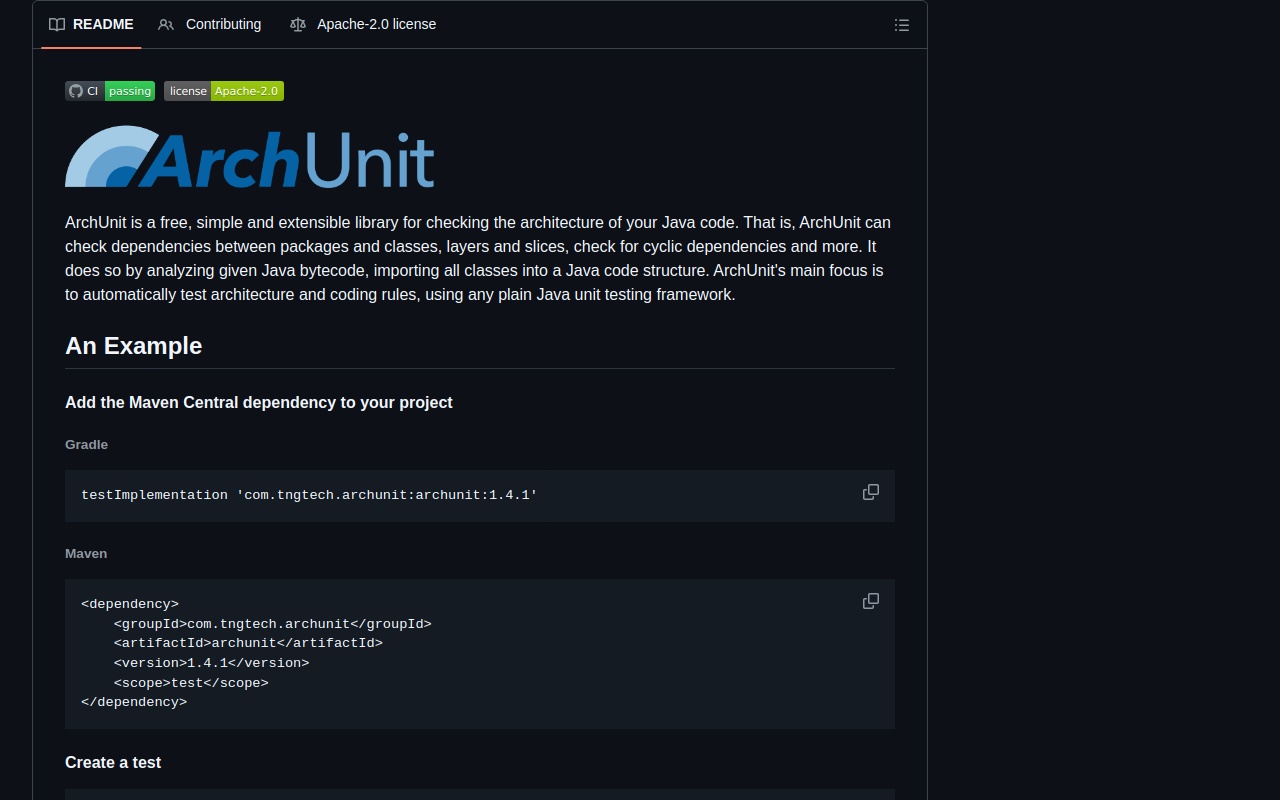This screenshot has width=1280, height=800.
Task: Click the people icon beside Contributing
Action: click(166, 24)
